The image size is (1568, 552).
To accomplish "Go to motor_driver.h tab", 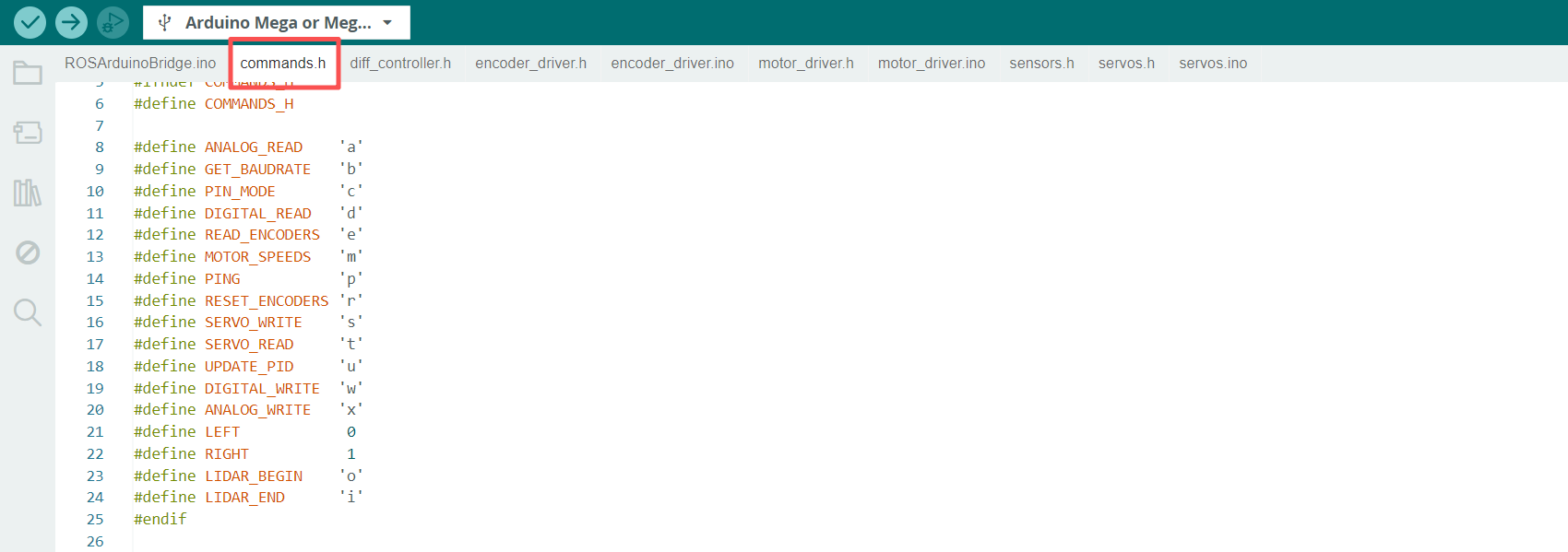I will pos(805,63).
